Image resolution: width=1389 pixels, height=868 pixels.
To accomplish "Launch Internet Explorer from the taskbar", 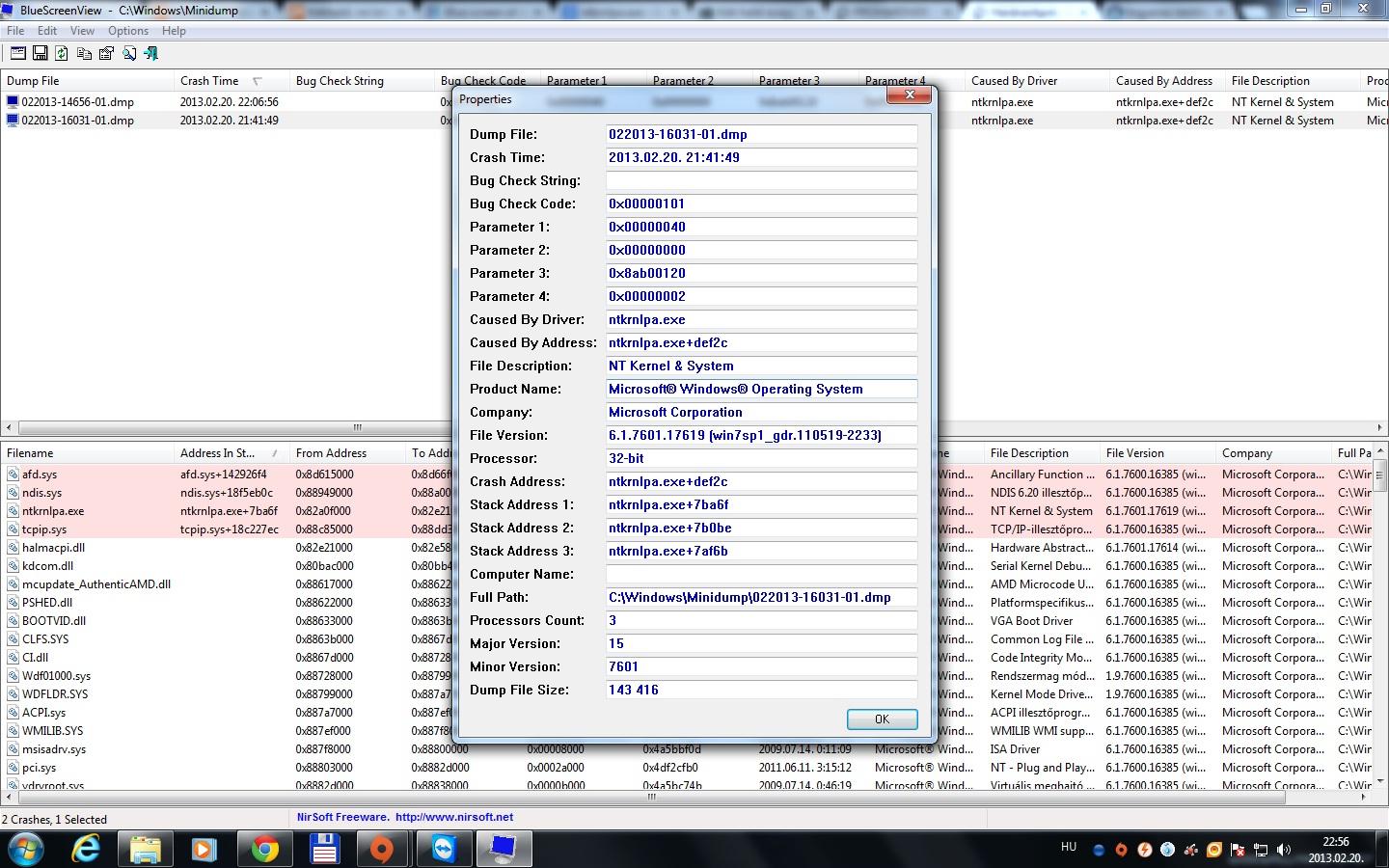I will click(x=87, y=849).
